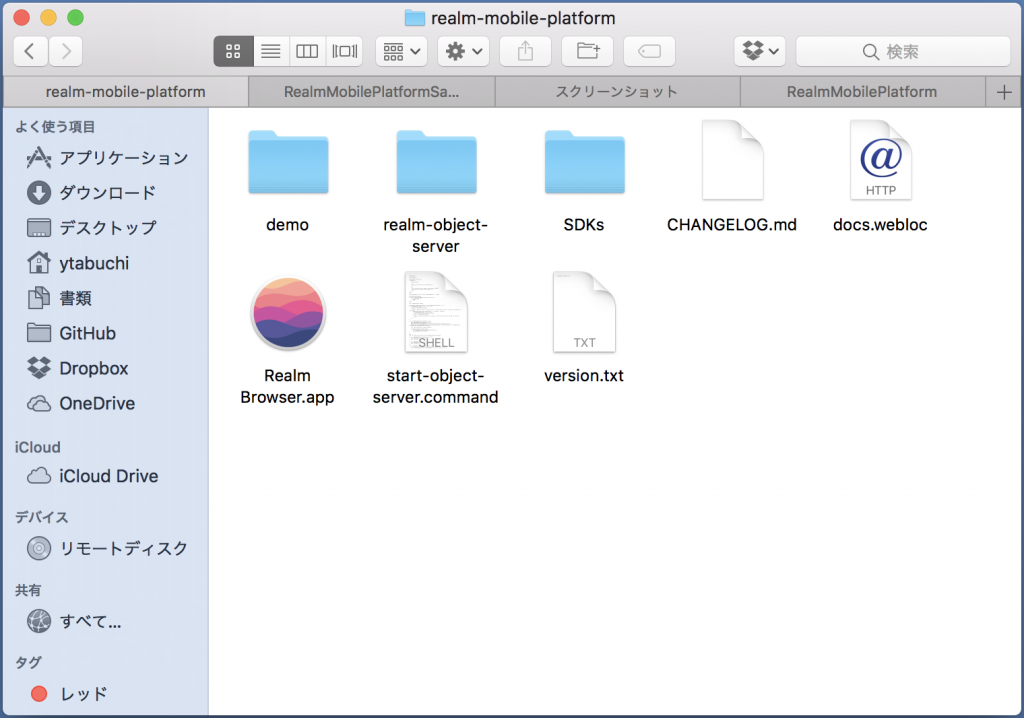Focus the 検索 search field

(x=903, y=51)
